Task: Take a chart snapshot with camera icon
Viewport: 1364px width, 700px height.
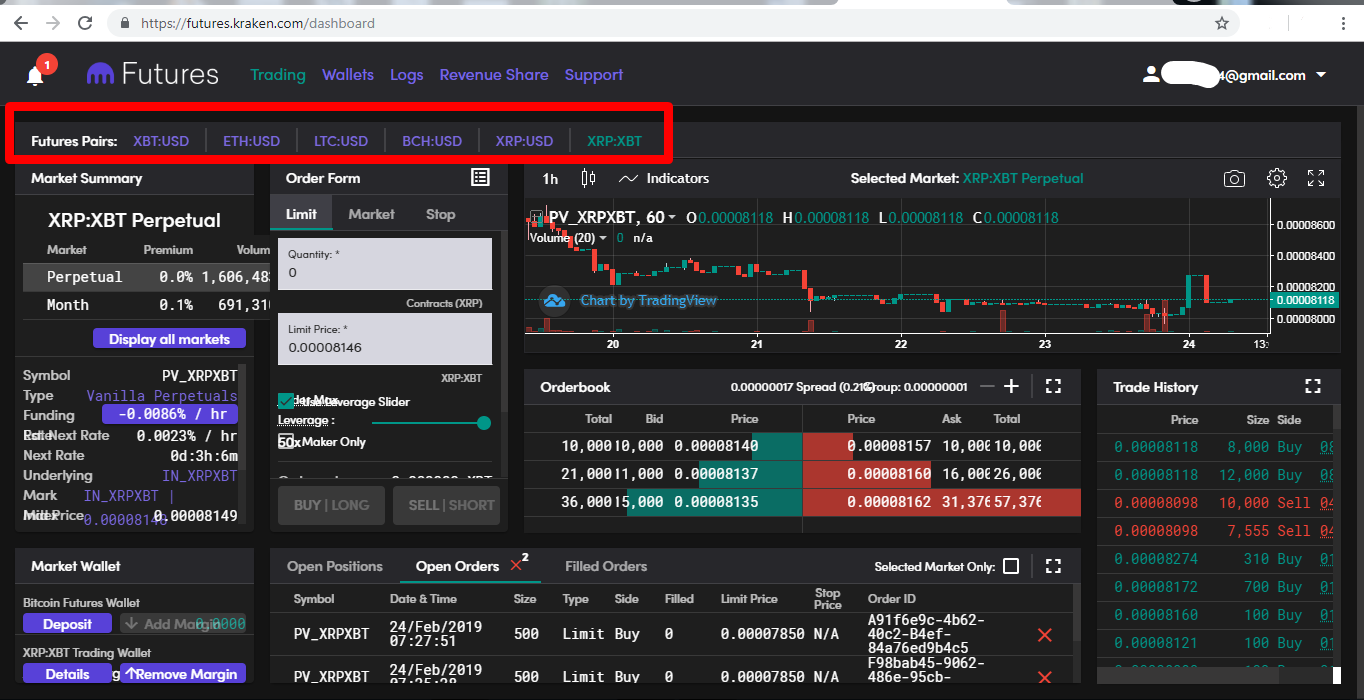Action: [1234, 178]
